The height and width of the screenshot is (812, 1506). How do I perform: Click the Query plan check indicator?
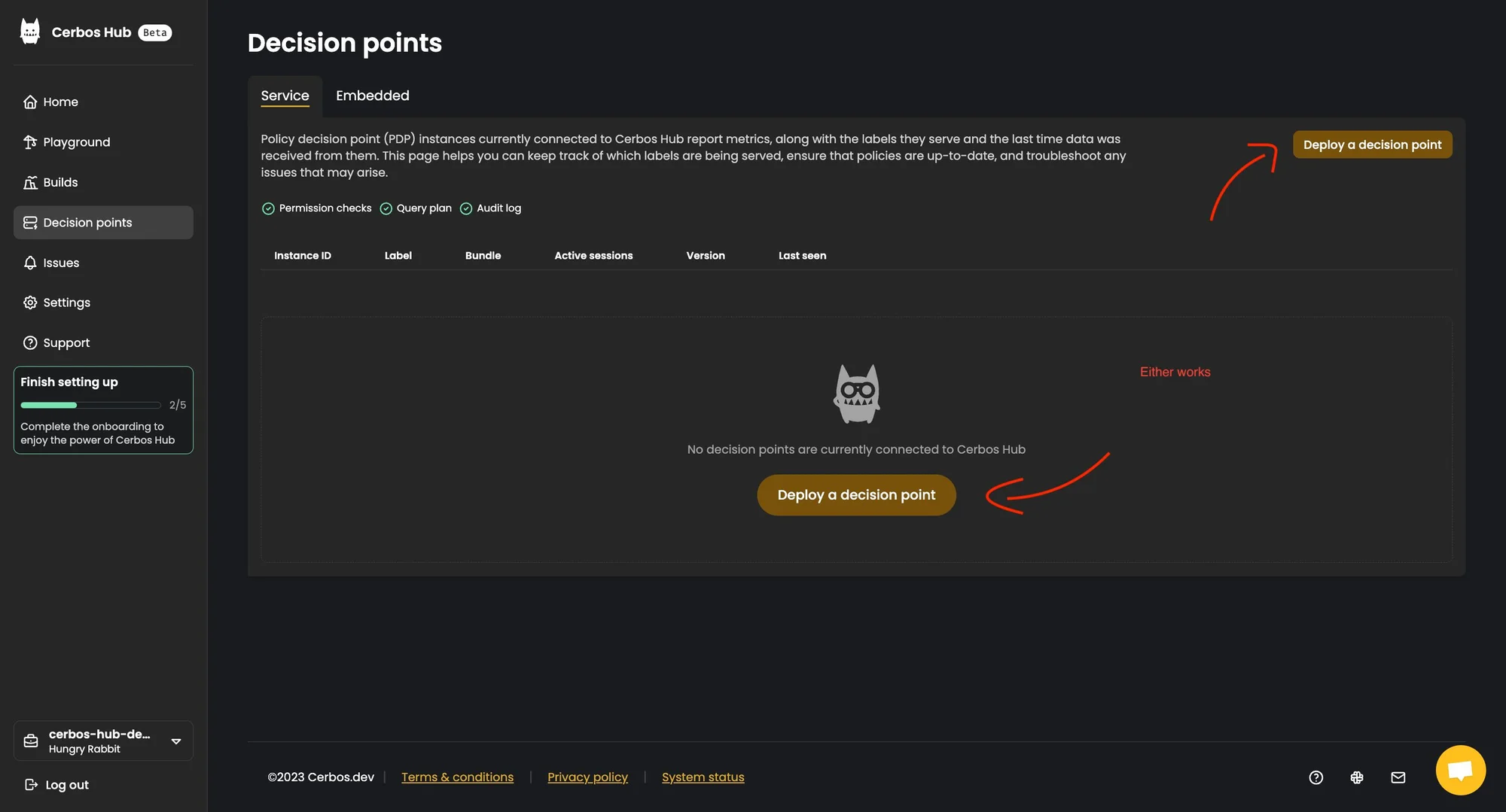click(386, 208)
